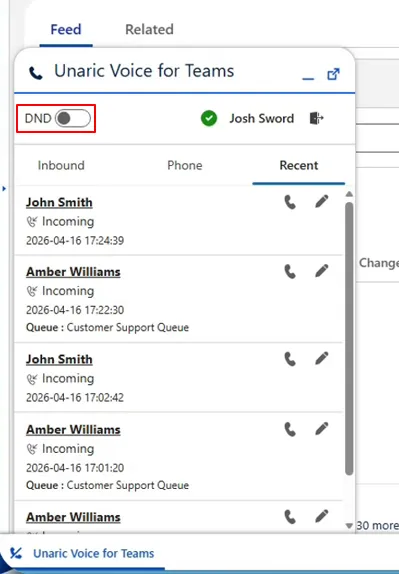The height and width of the screenshot is (574, 399).
Task: Click the scrollbar up arrow in call list
Action: 349,194
